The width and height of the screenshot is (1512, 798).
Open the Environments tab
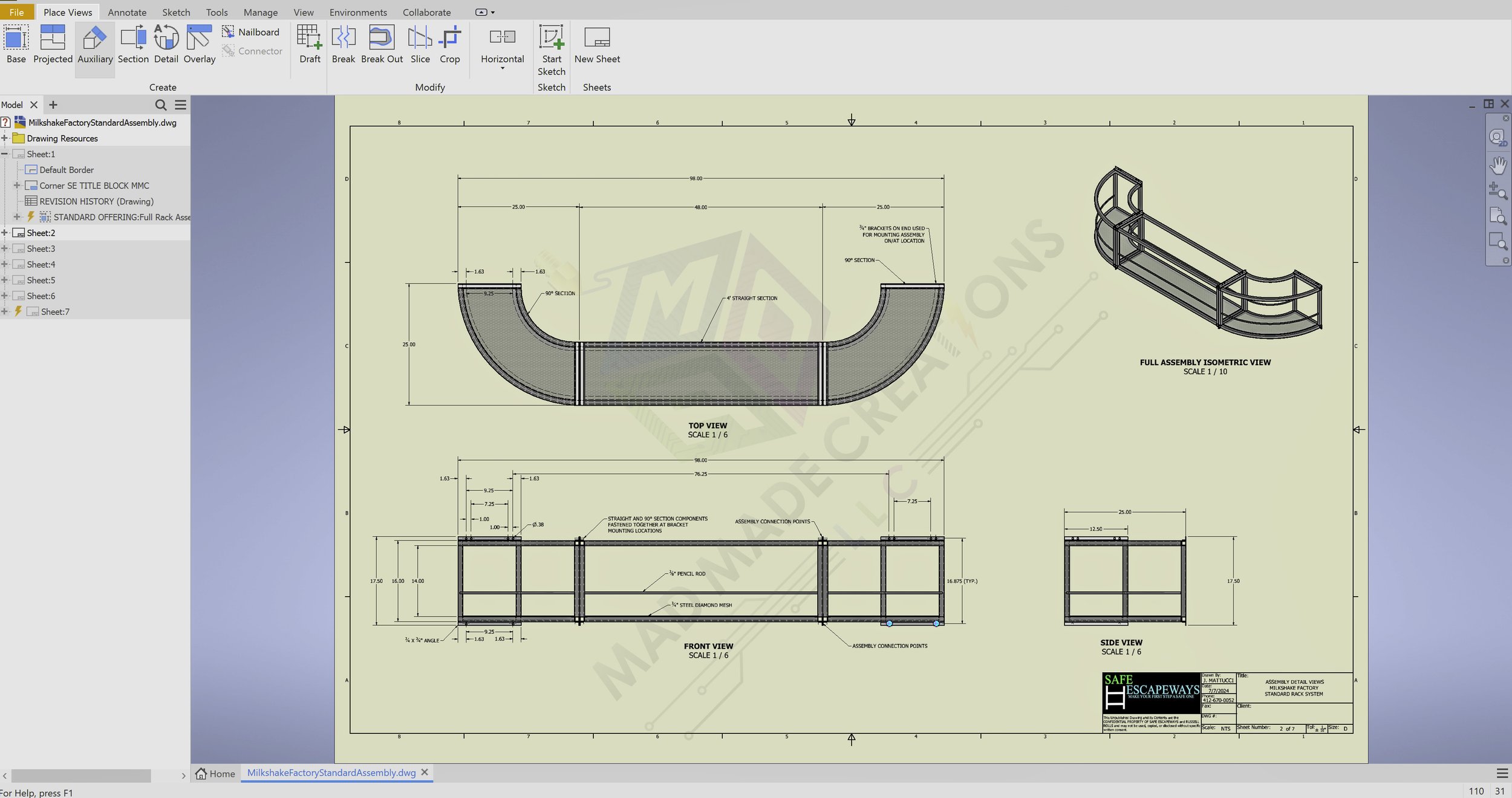358,12
